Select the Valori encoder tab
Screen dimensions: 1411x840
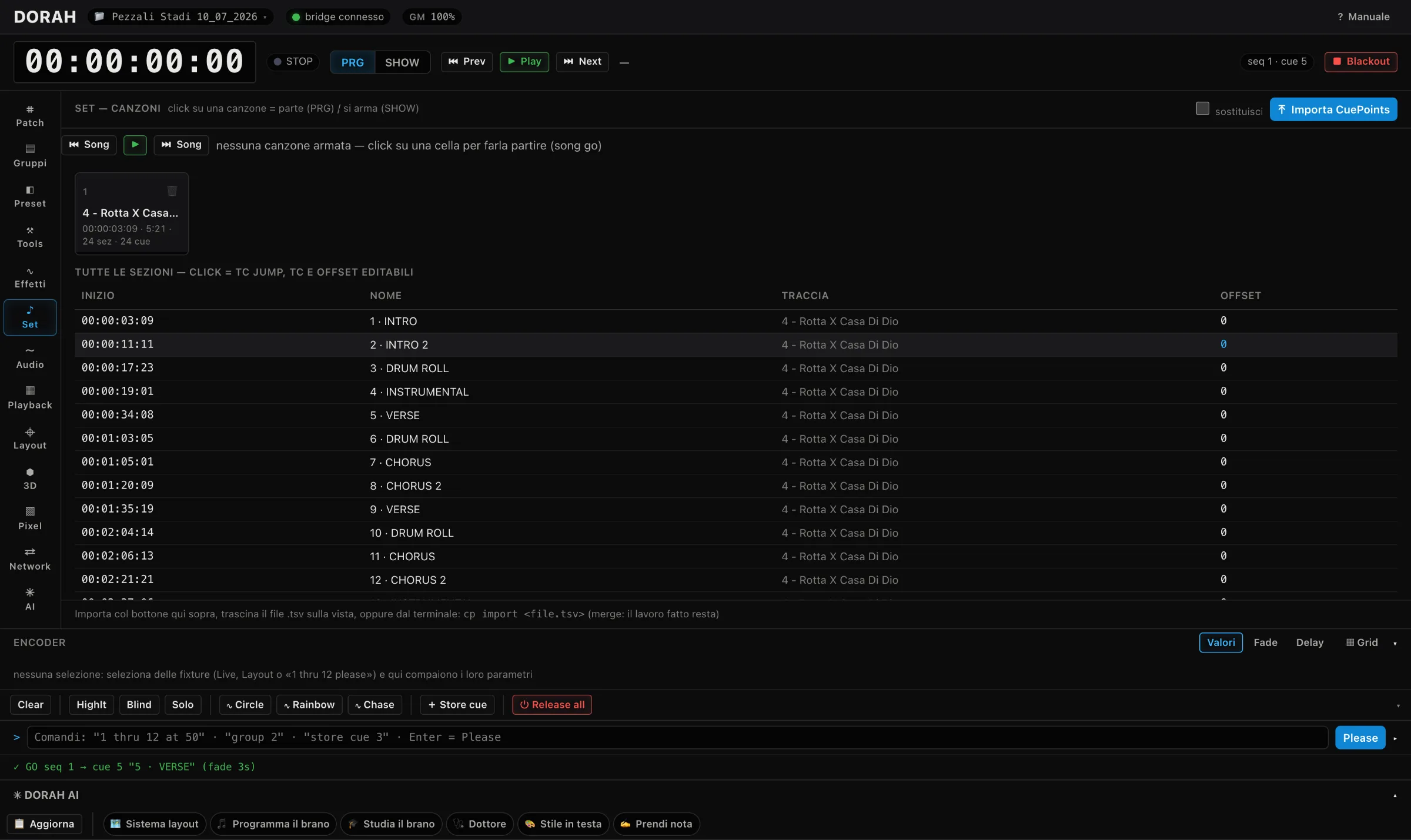pos(1221,643)
